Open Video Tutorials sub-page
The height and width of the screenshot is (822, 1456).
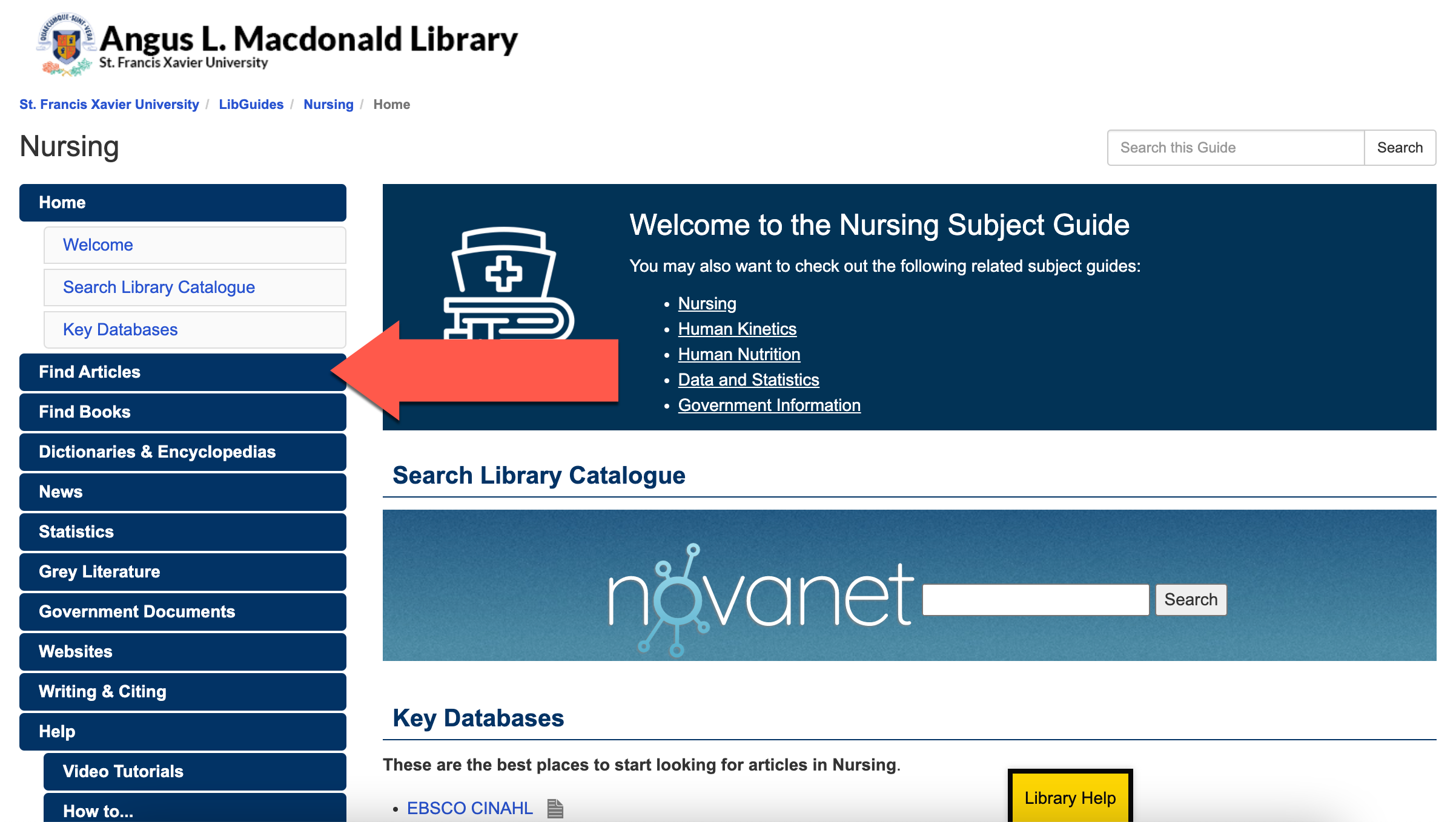195,772
